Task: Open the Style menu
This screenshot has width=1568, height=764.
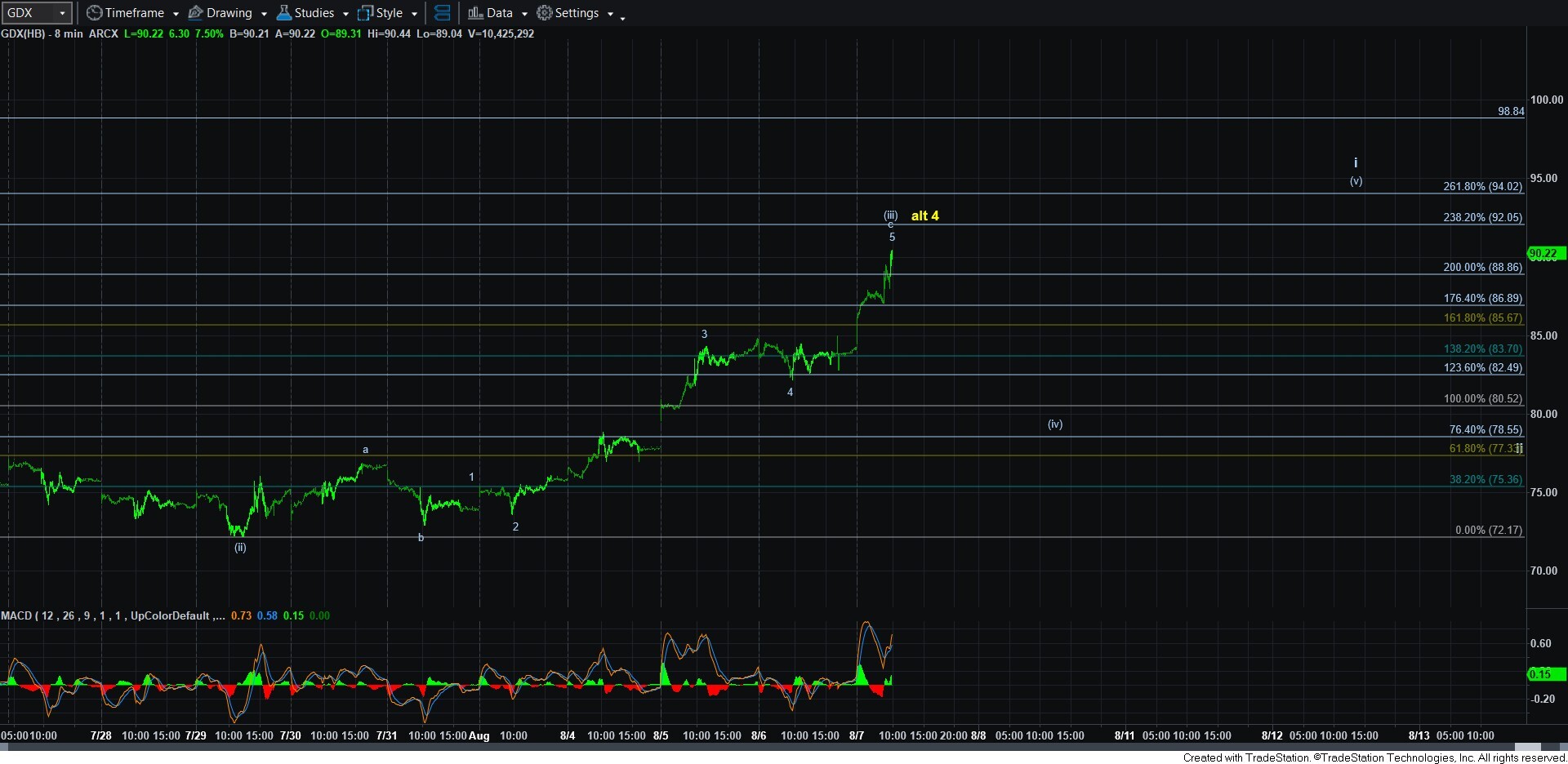Action: pos(388,13)
